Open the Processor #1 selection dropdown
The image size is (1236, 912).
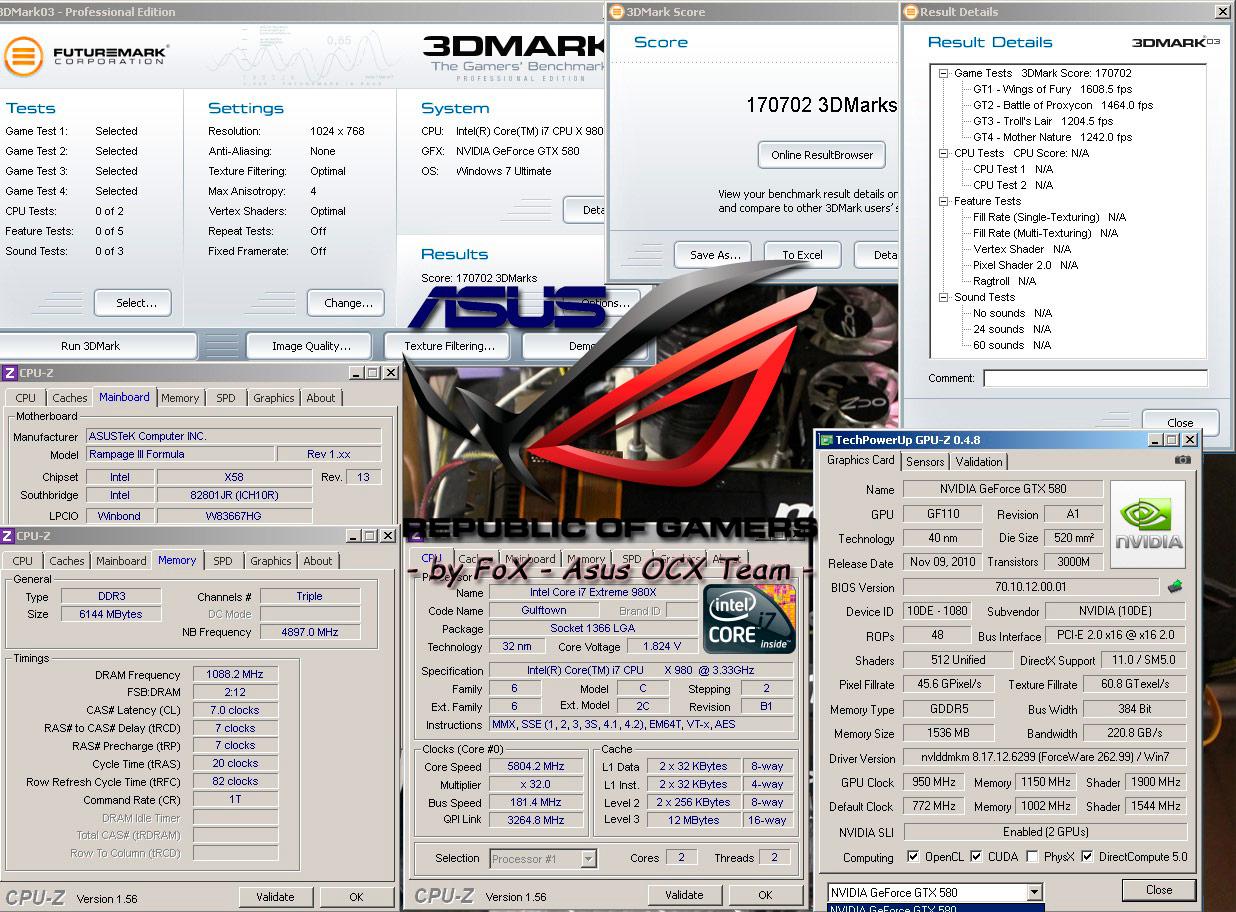[x=588, y=858]
